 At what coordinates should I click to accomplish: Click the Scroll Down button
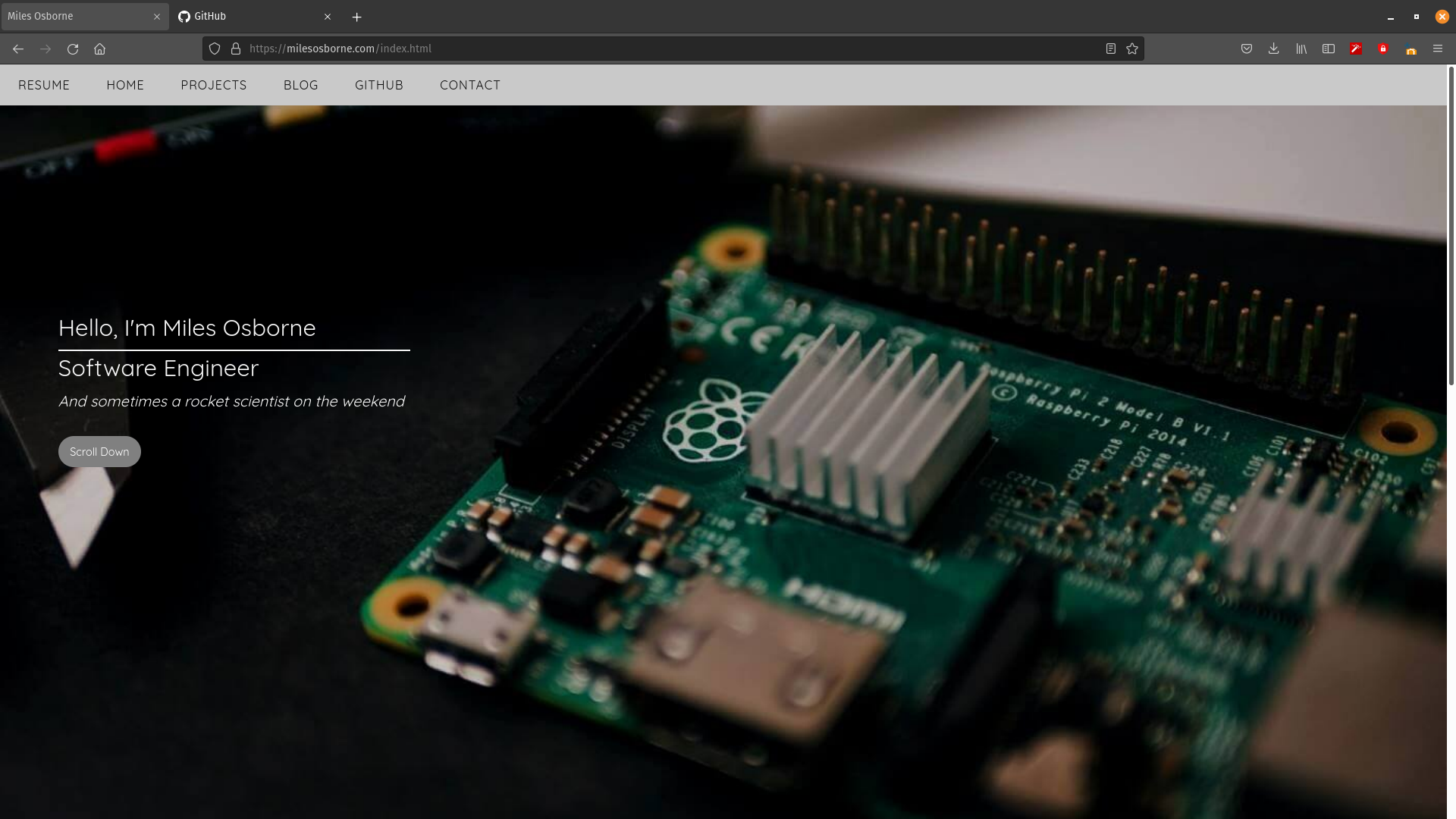(x=99, y=451)
